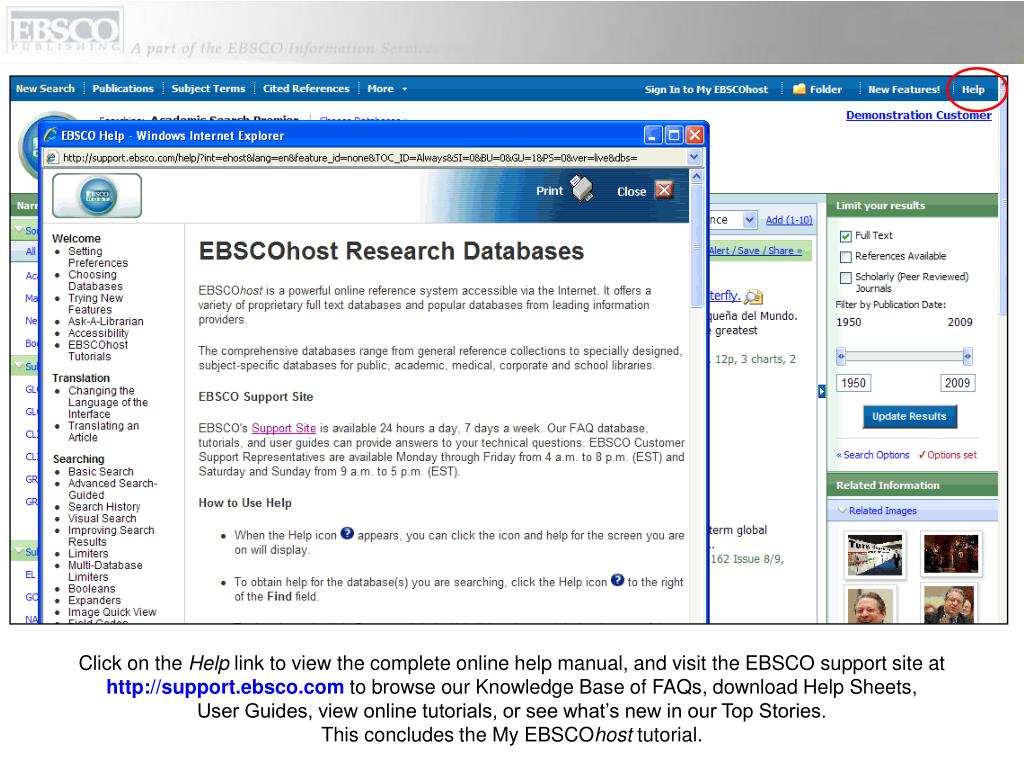The image size is (1024, 768).
Task: Click the Print printer icon in help window
Action: [x=581, y=189]
